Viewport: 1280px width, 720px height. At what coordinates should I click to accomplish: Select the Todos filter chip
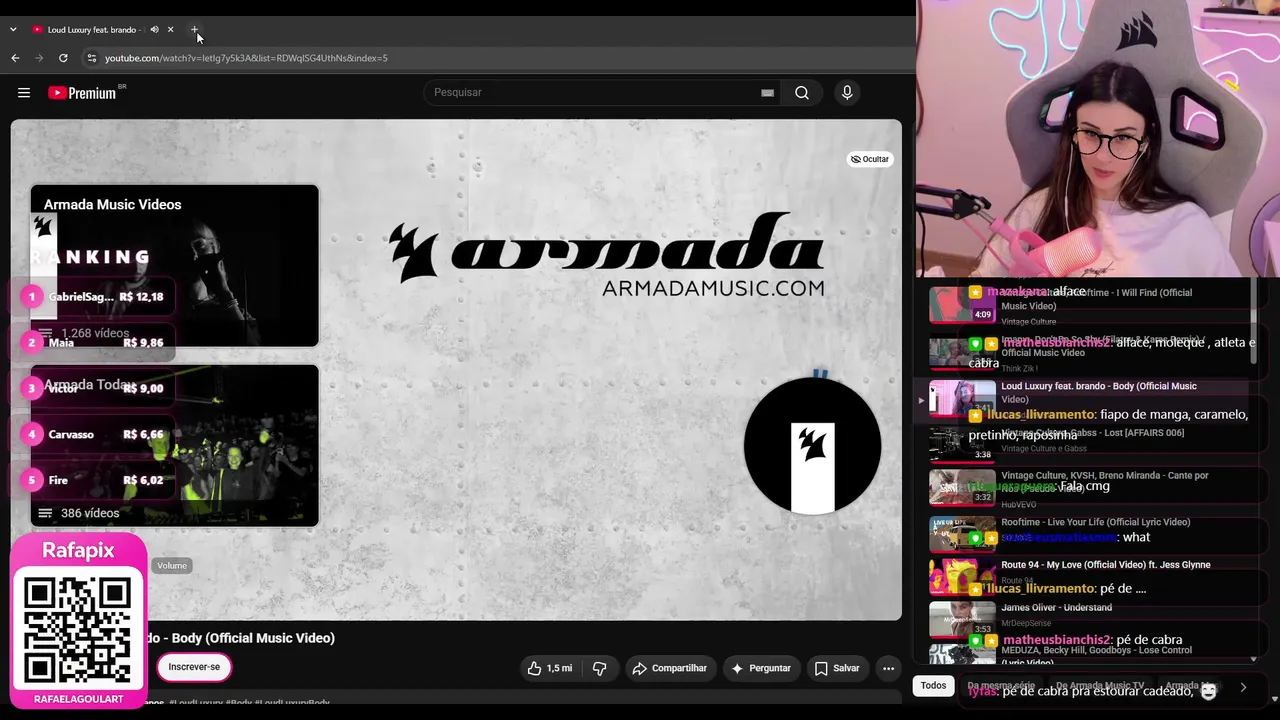(x=933, y=686)
